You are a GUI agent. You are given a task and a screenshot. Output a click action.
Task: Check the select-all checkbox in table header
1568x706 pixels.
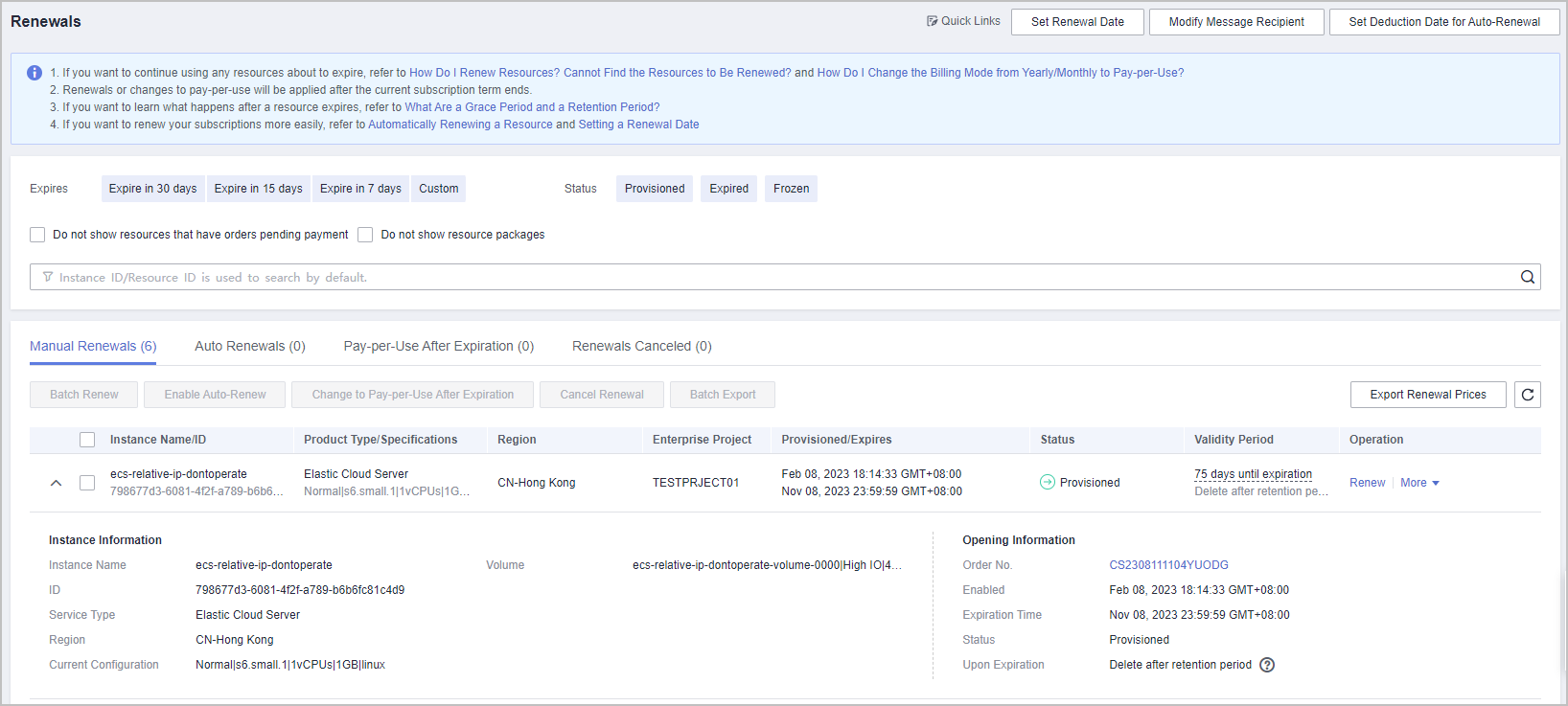point(87,440)
